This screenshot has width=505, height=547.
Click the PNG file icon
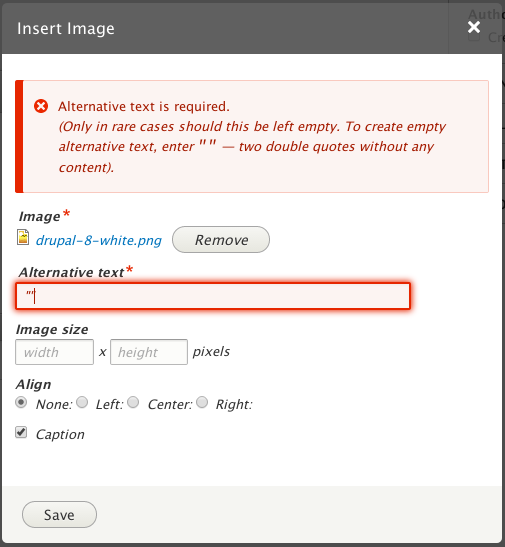click(x=23, y=237)
